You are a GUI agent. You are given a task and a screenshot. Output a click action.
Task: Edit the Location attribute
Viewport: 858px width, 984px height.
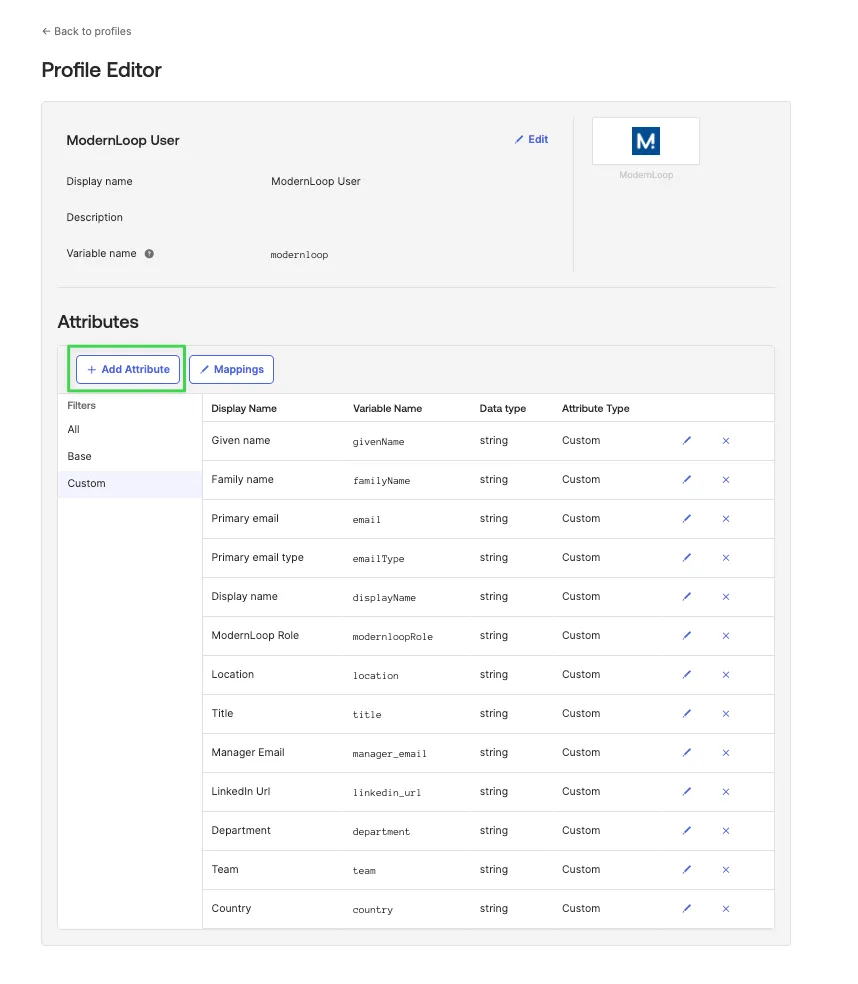(x=687, y=675)
